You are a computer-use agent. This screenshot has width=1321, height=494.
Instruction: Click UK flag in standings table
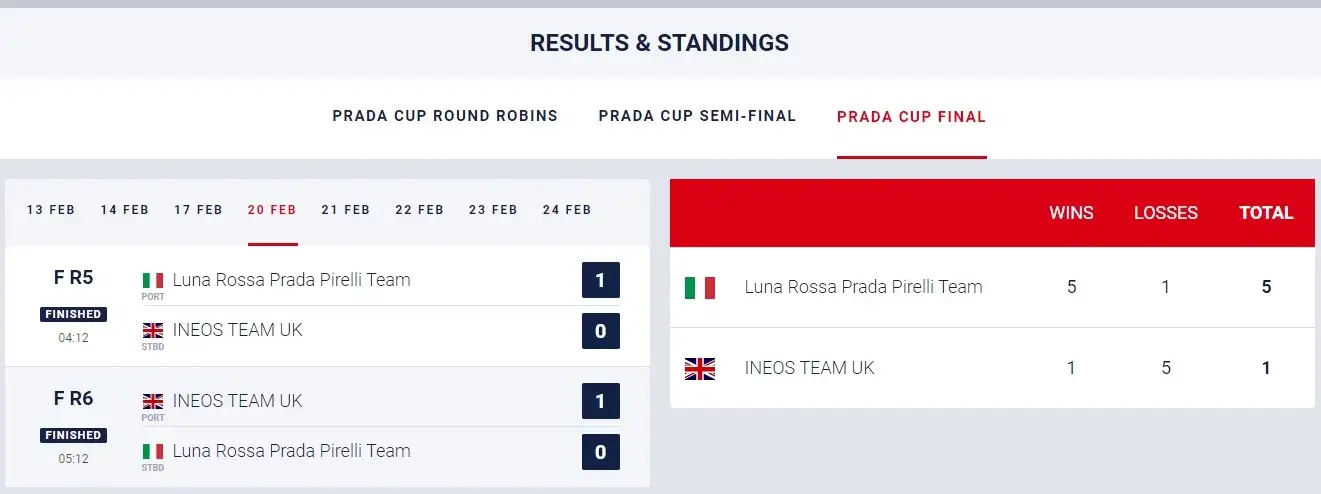[x=700, y=369]
